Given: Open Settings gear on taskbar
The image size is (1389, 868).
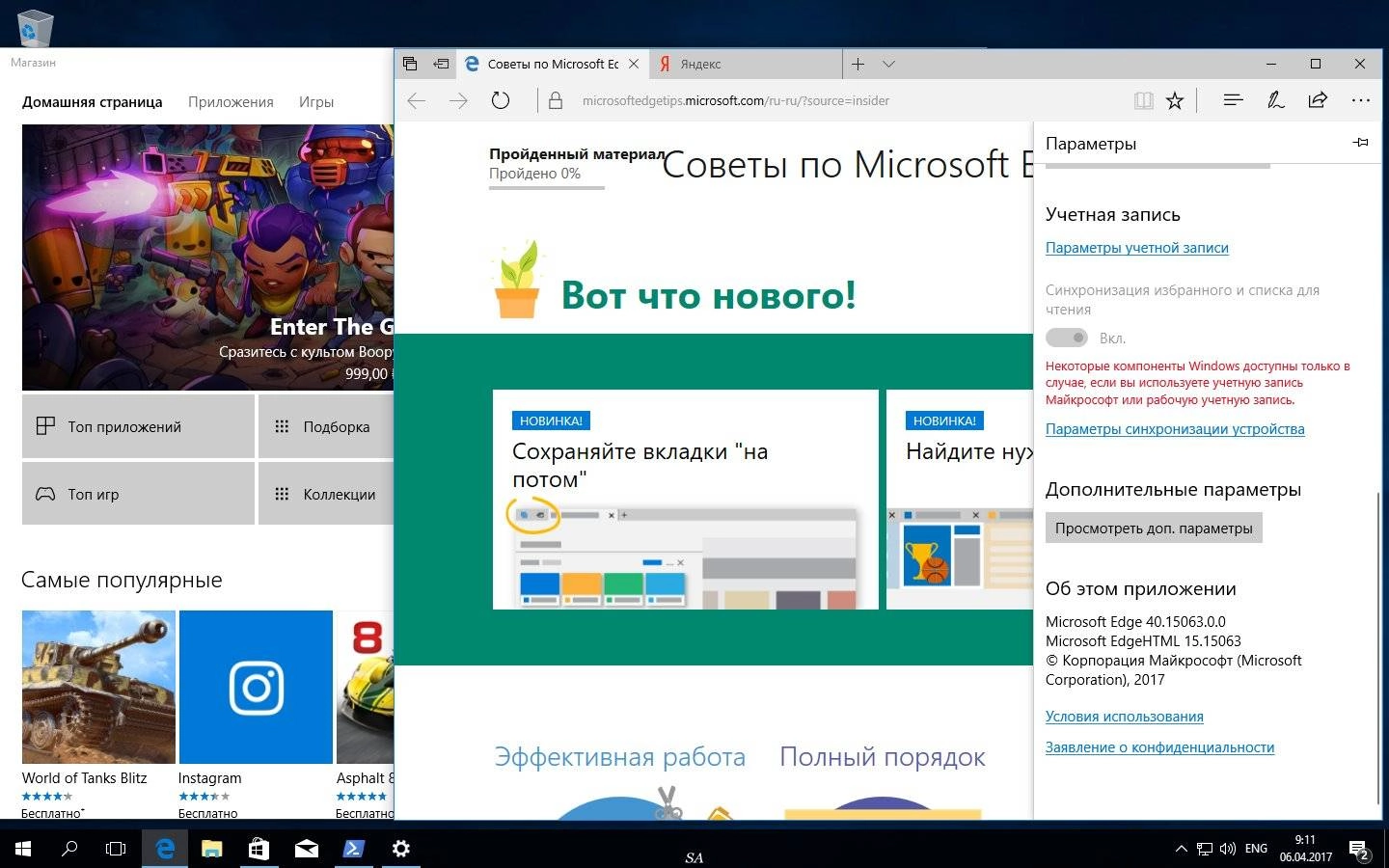Looking at the screenshot, I should [x=400, y=849].
